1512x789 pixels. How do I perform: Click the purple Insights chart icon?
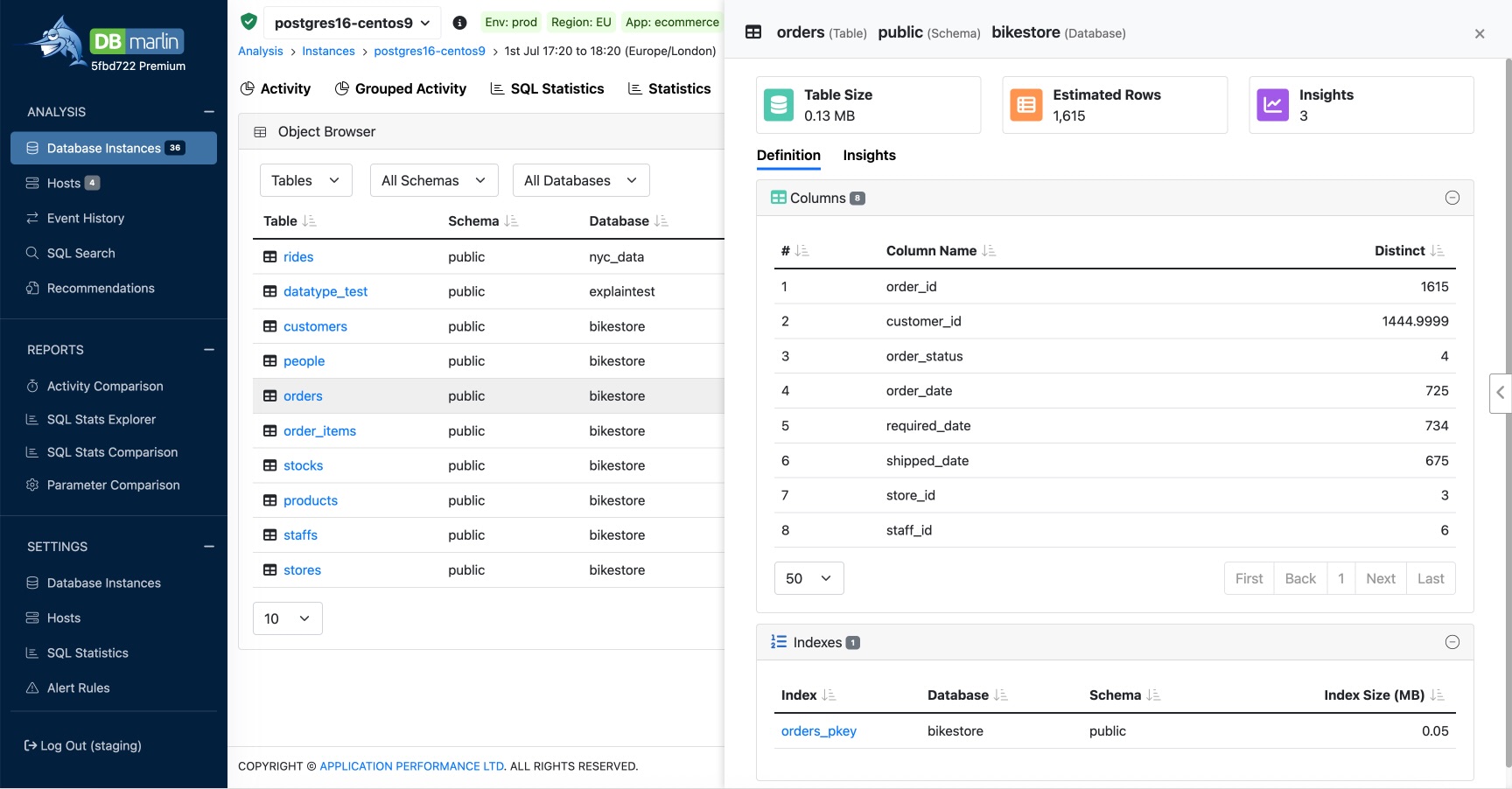coord(1273,105)
